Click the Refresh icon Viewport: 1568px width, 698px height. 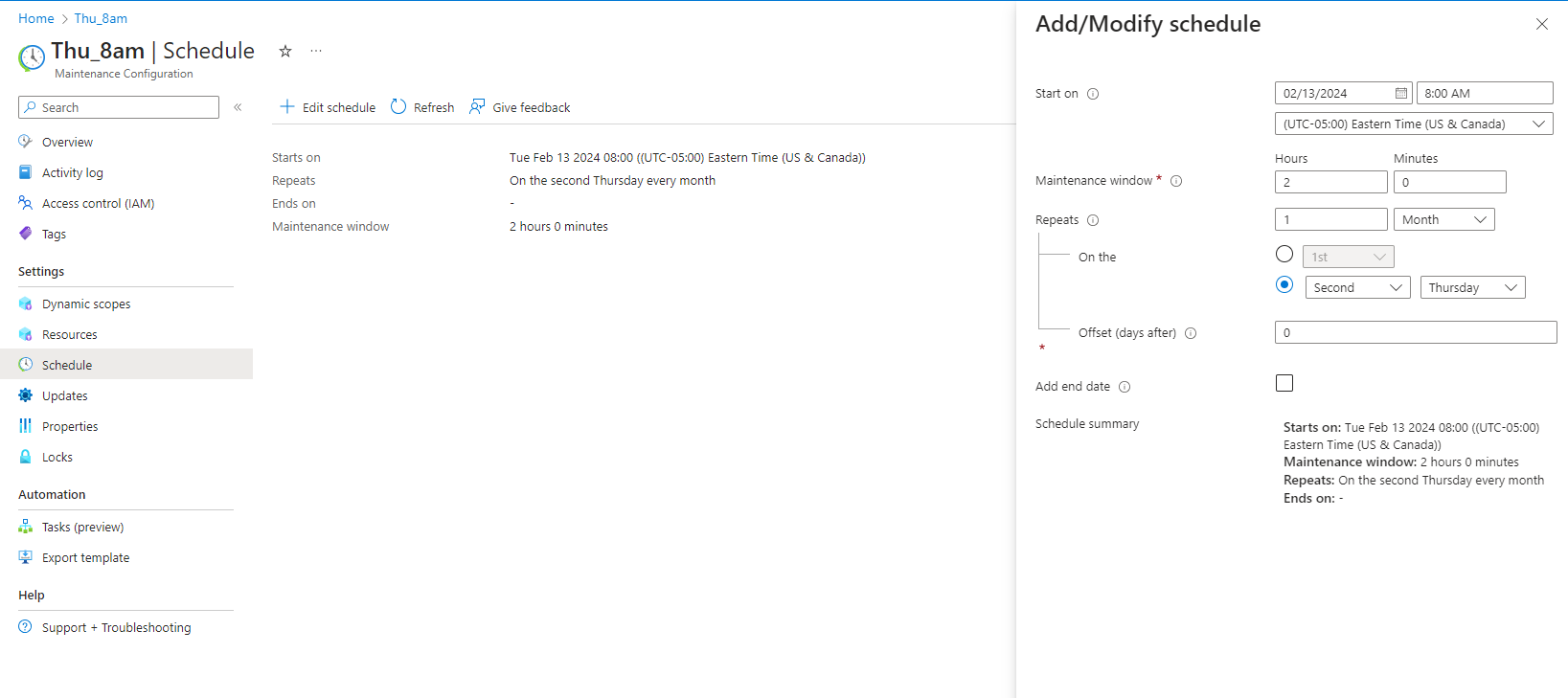pyautogui.click(x=398, y=106)
